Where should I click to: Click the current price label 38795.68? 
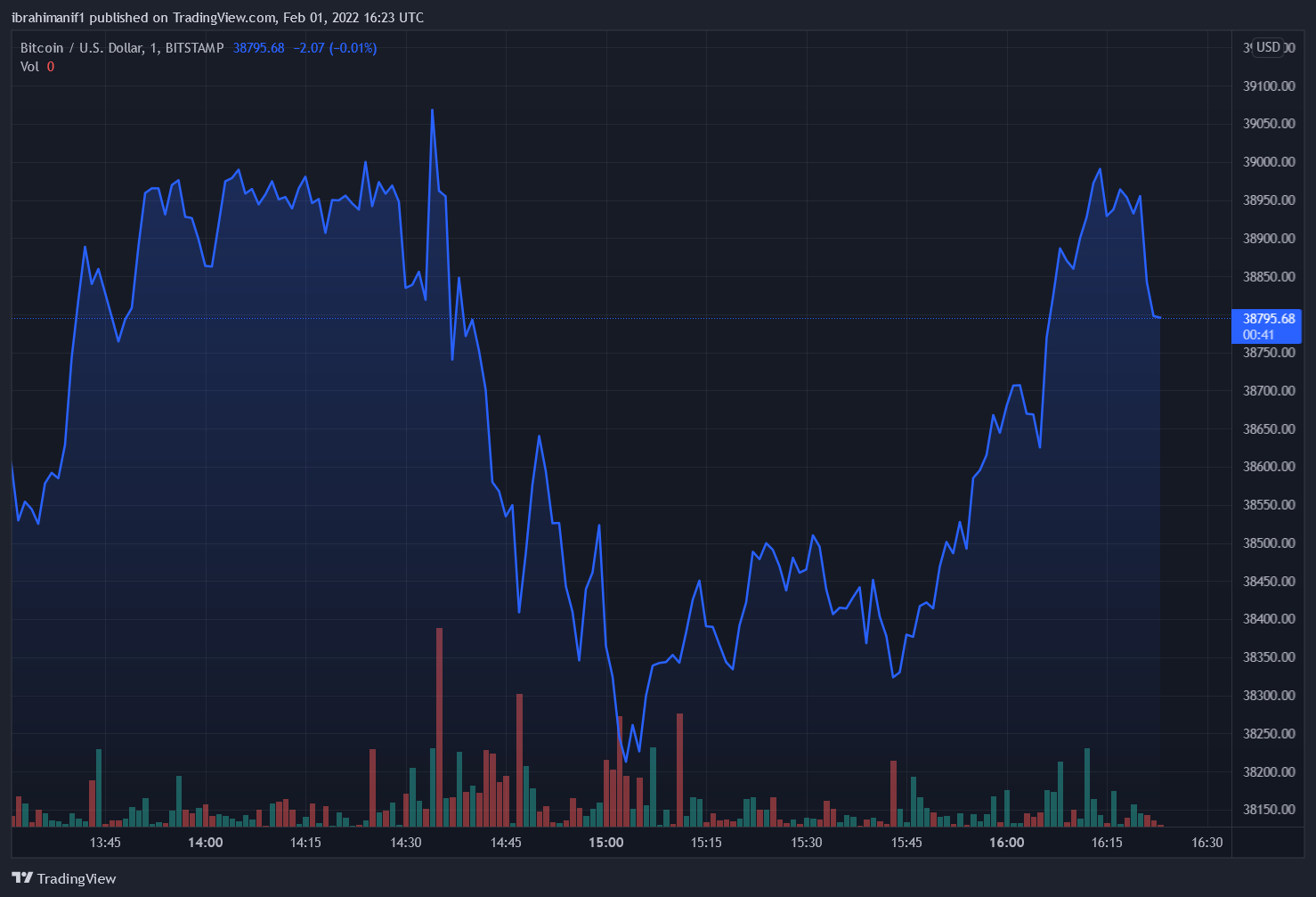(x=1268, y=319)
